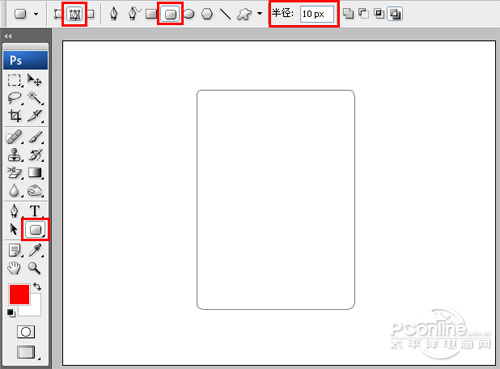Select the Lasso tool
Viewport: 500px width, 369px height.
(15, 98)
